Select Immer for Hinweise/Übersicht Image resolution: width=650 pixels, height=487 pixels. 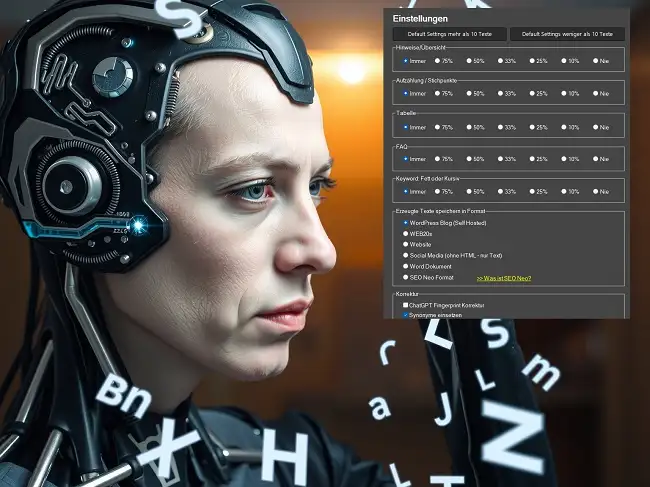pyautogui.click(x=405, y=61)
